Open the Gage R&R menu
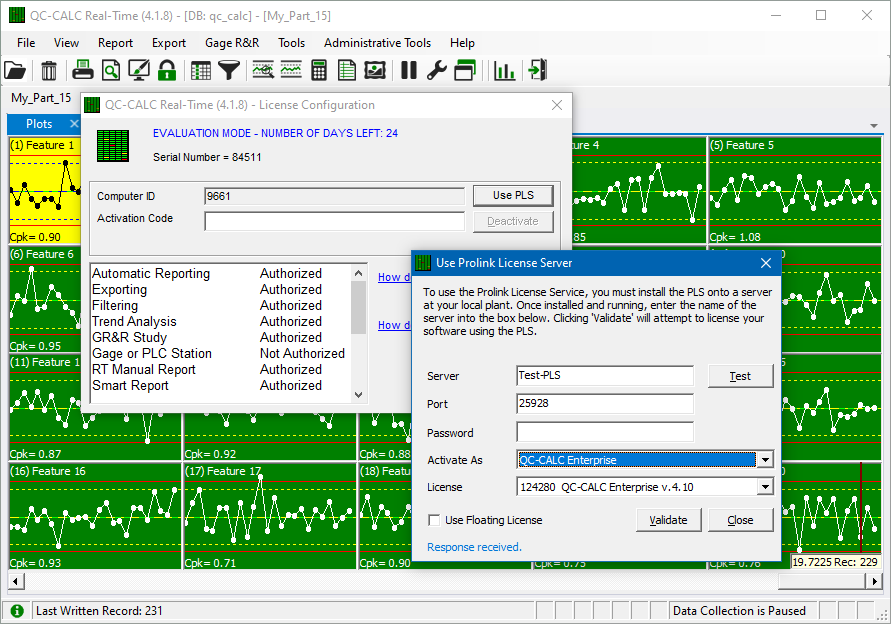The width and height of the screenshot is (891, 624). pyautogui.click(x=232, y=43)
